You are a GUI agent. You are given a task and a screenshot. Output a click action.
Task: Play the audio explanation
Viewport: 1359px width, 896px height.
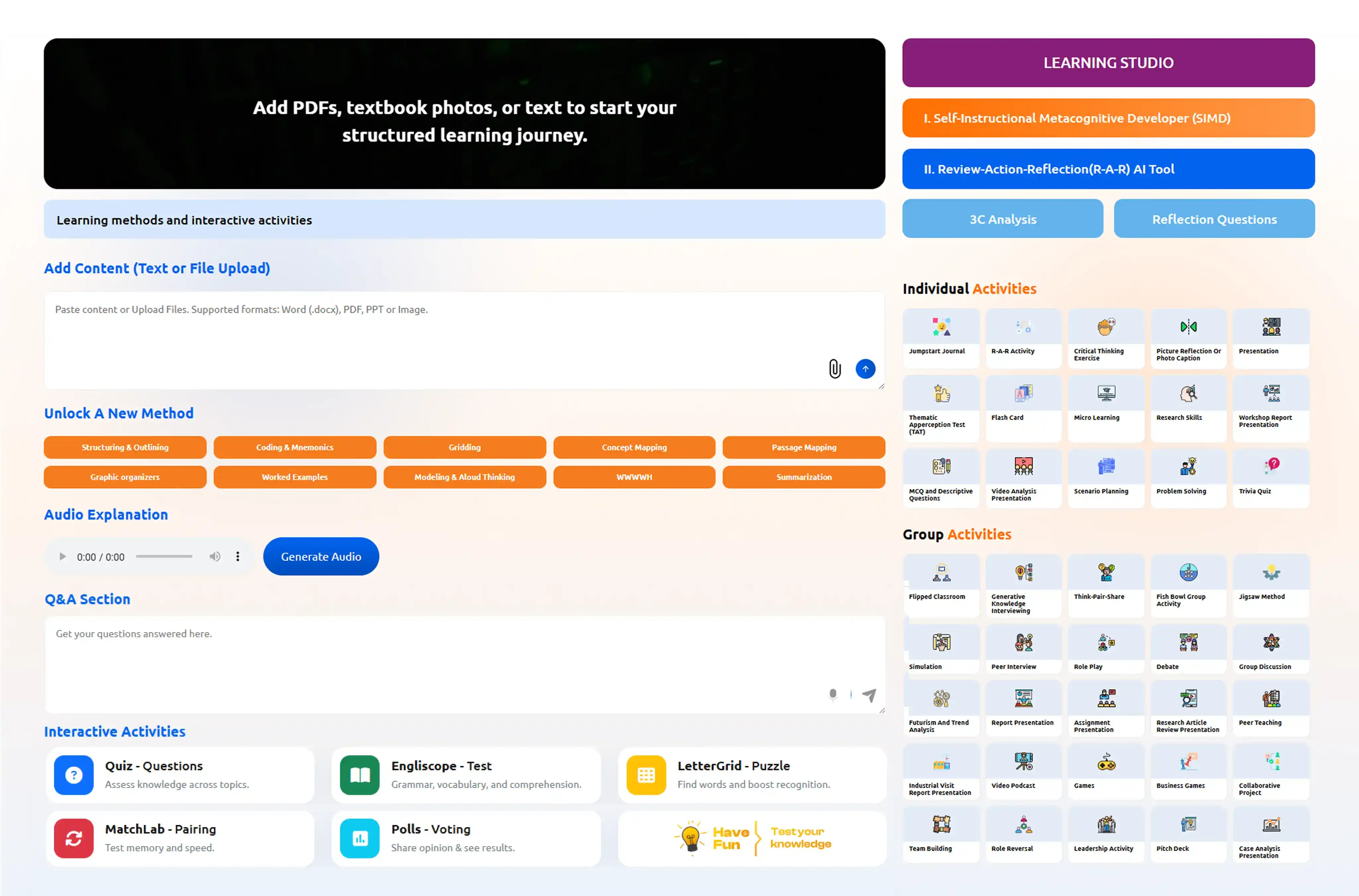[x=63, y=557]
